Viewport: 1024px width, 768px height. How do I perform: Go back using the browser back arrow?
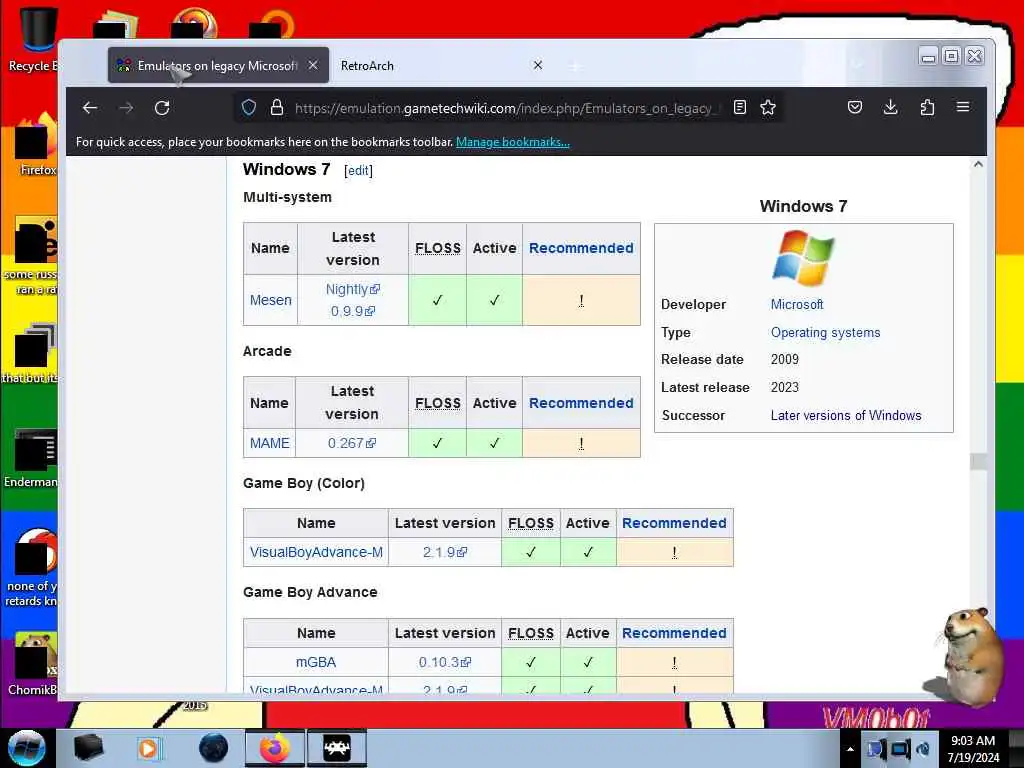(90, 108)
